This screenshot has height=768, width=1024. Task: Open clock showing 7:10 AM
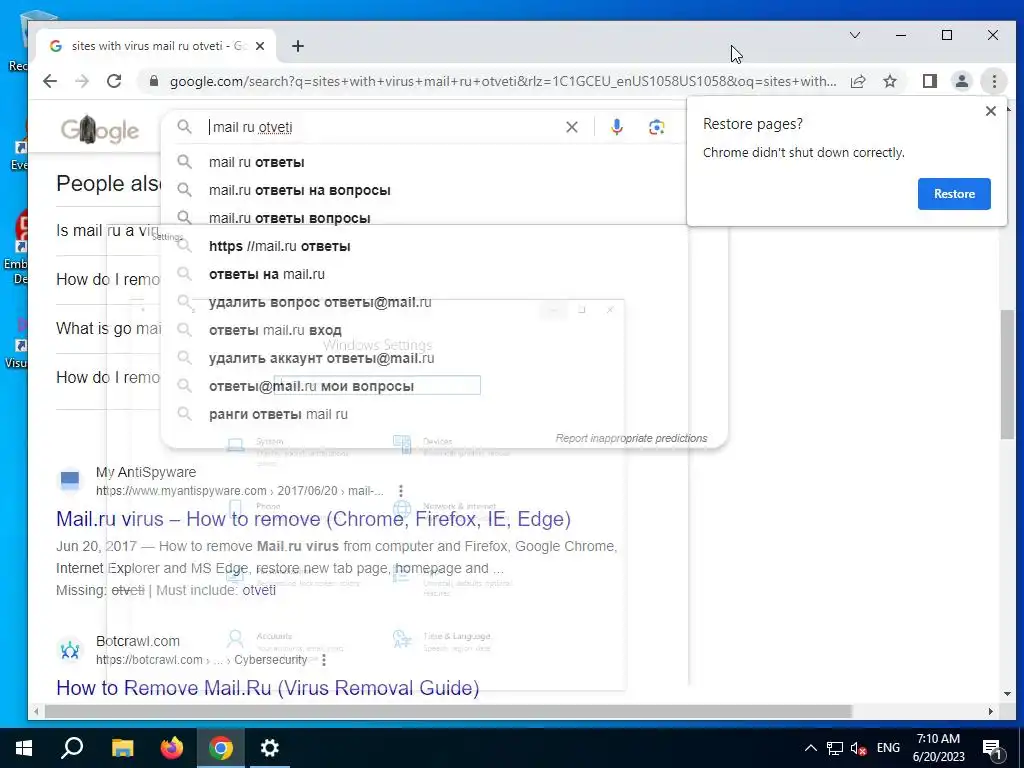tap(938, 748)
